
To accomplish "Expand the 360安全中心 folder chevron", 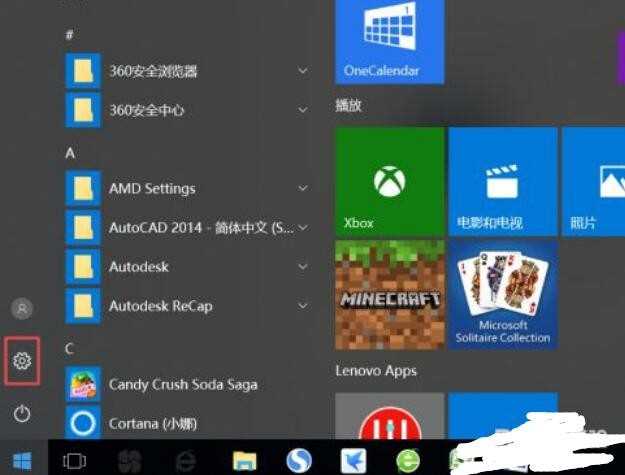I will pos(303,110).
